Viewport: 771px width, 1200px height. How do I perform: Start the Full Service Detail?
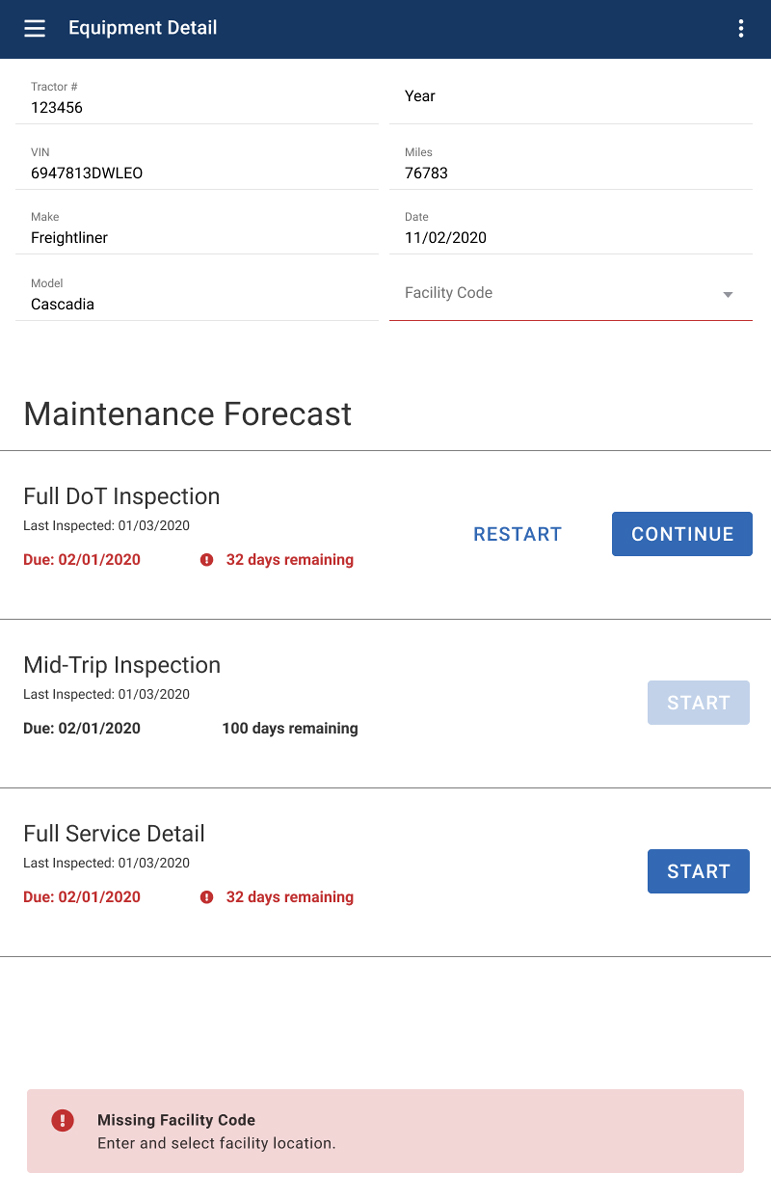click(698, 871)
